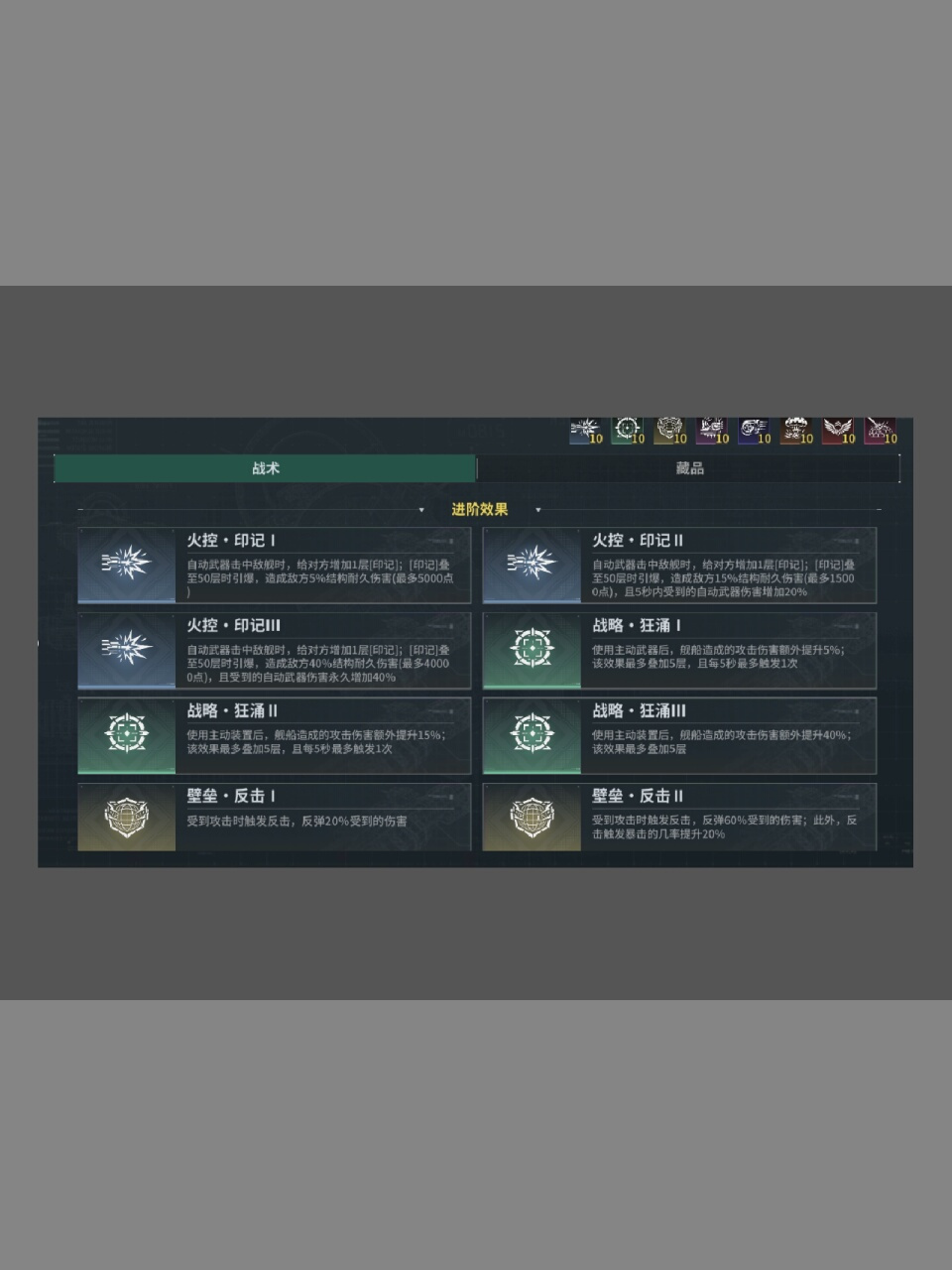Select the blue burst tactic icon at top
Screen dimensions: 952x1270
pos(585,431)
